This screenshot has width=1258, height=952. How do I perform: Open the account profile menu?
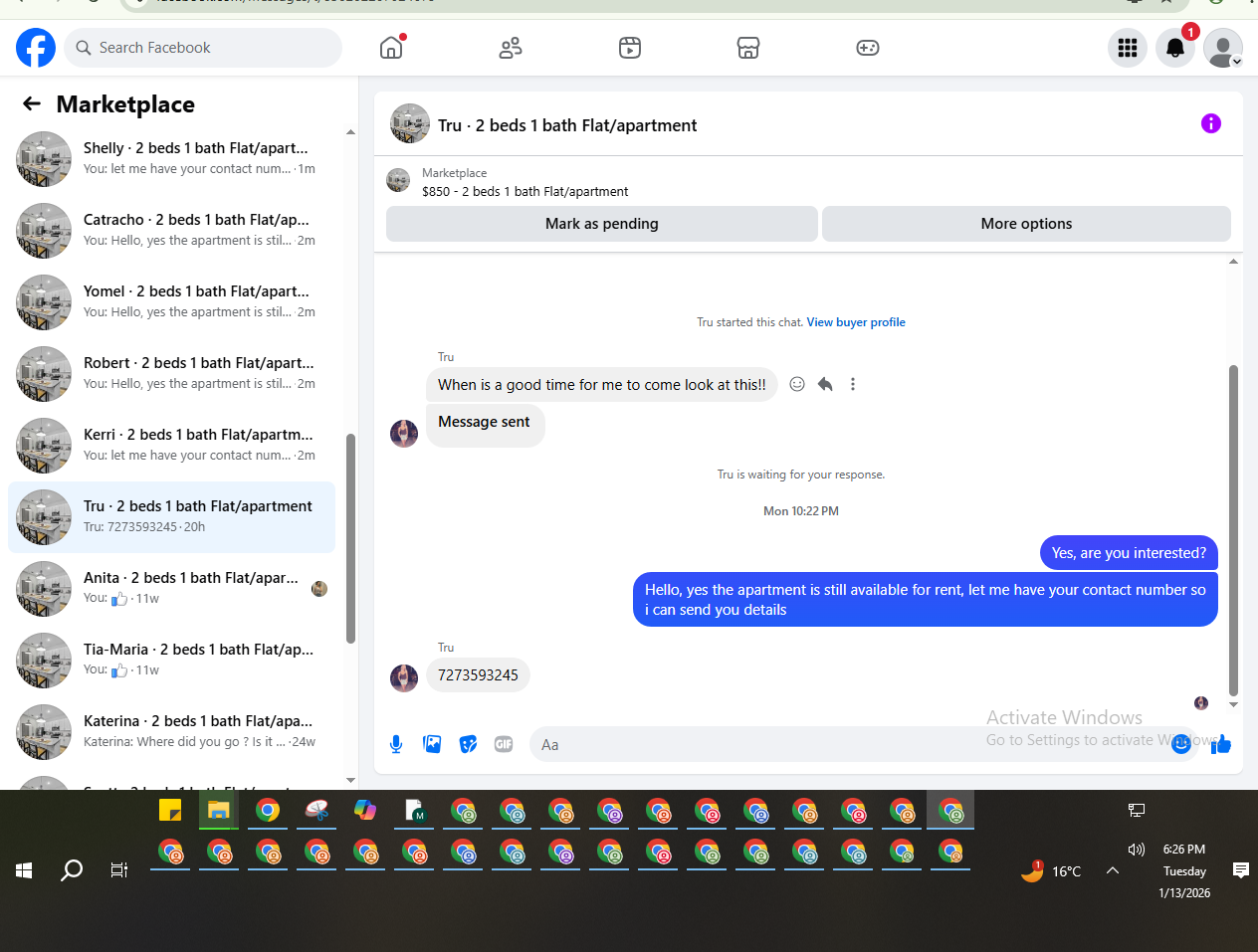(1223, 48)
